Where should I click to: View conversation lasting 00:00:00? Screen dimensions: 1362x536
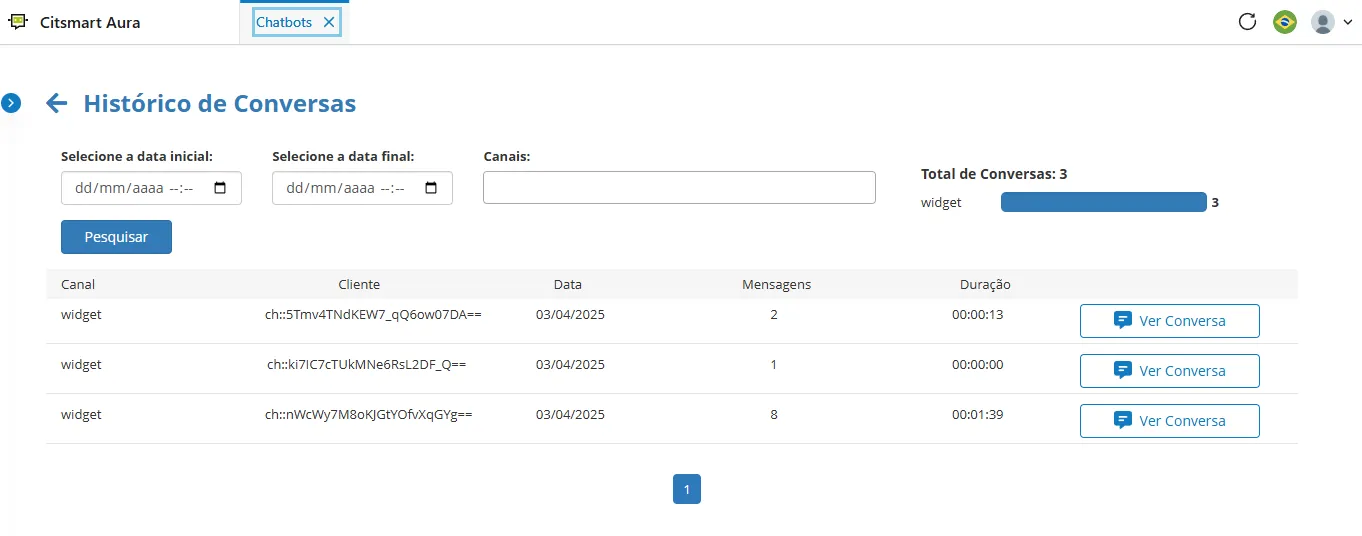click(1169, 371)
